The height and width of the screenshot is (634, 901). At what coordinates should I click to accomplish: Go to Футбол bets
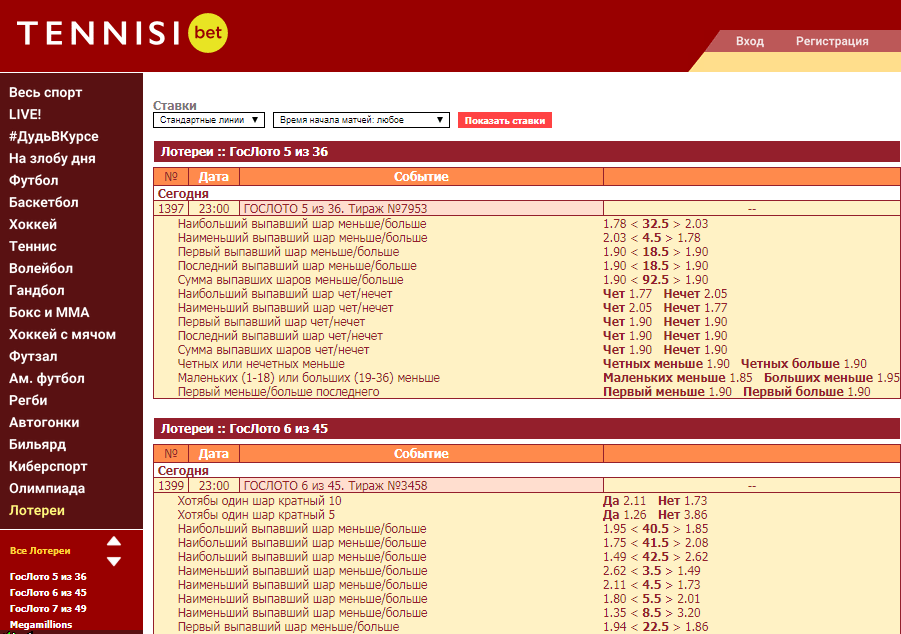33,180
